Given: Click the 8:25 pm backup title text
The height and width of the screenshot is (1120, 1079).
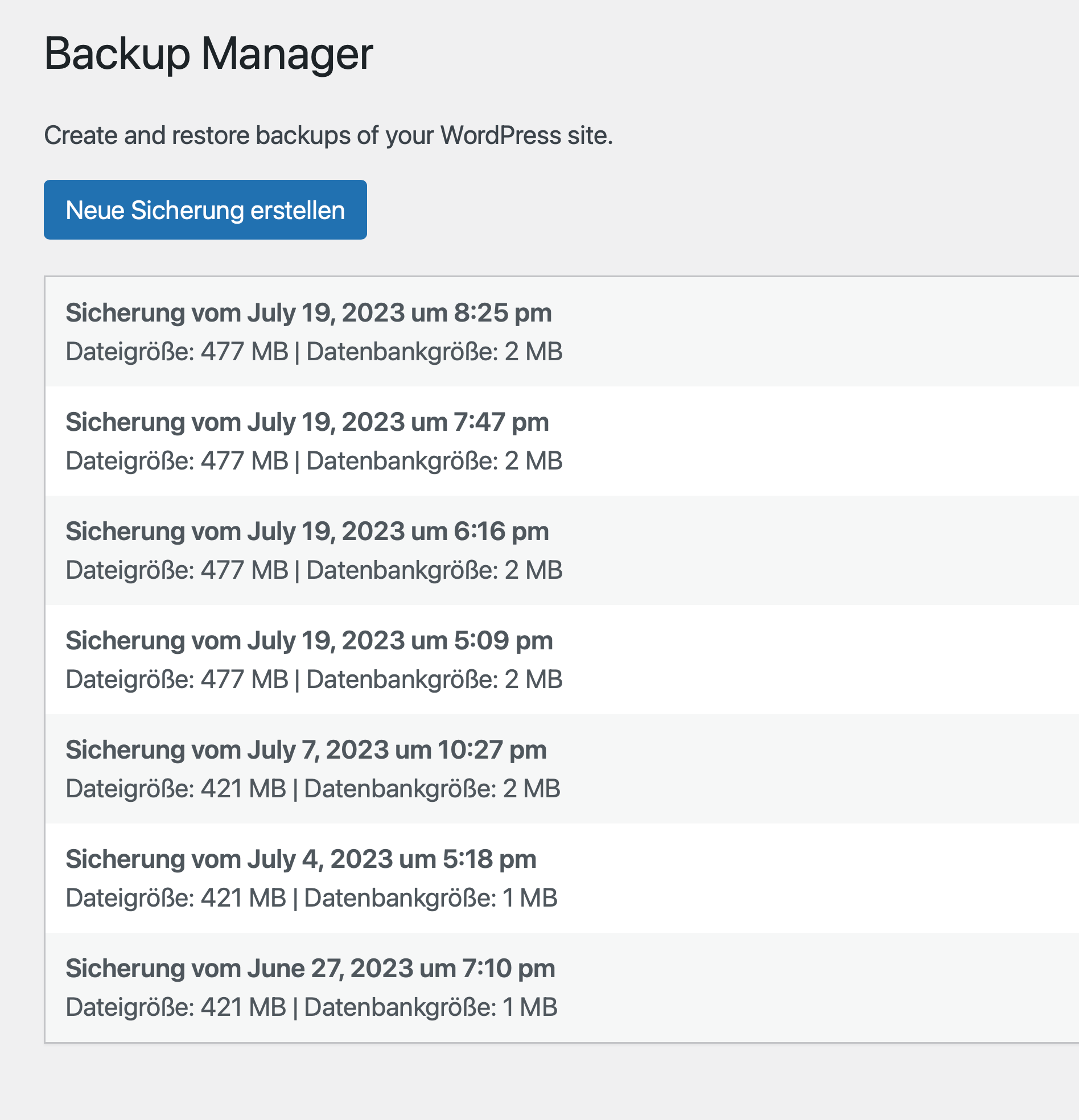Looking at the screenshot, I should pos(308,313).
